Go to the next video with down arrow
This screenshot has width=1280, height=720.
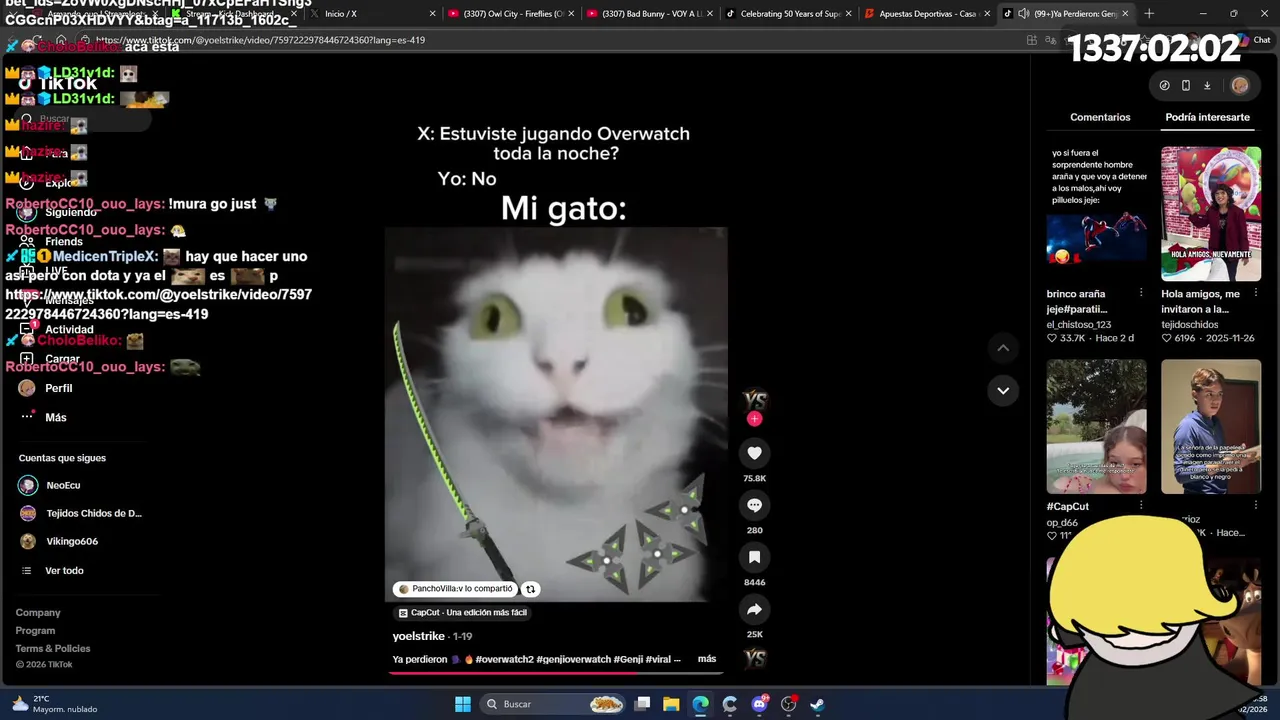point(1003,390)
